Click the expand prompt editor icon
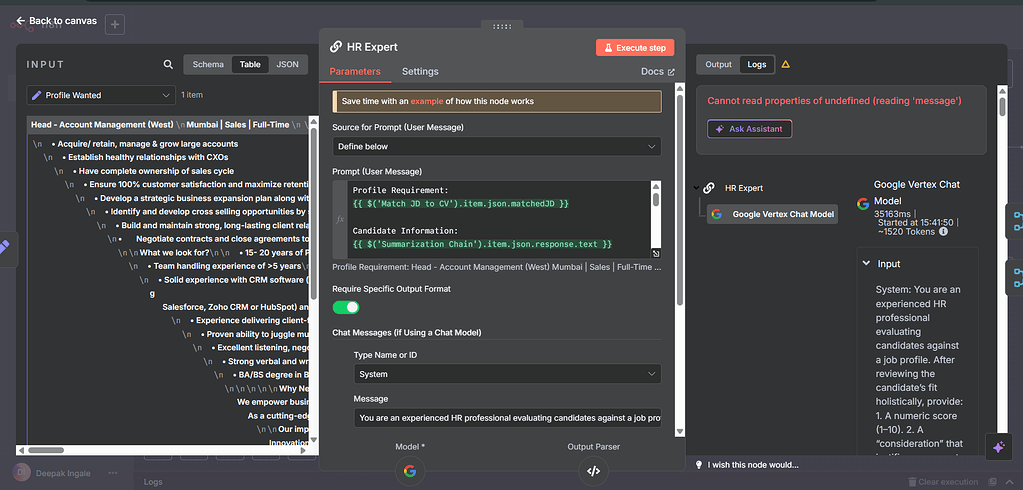This screenshot has height=490, width=1023. pyautogui.click(x=656, y=254)
